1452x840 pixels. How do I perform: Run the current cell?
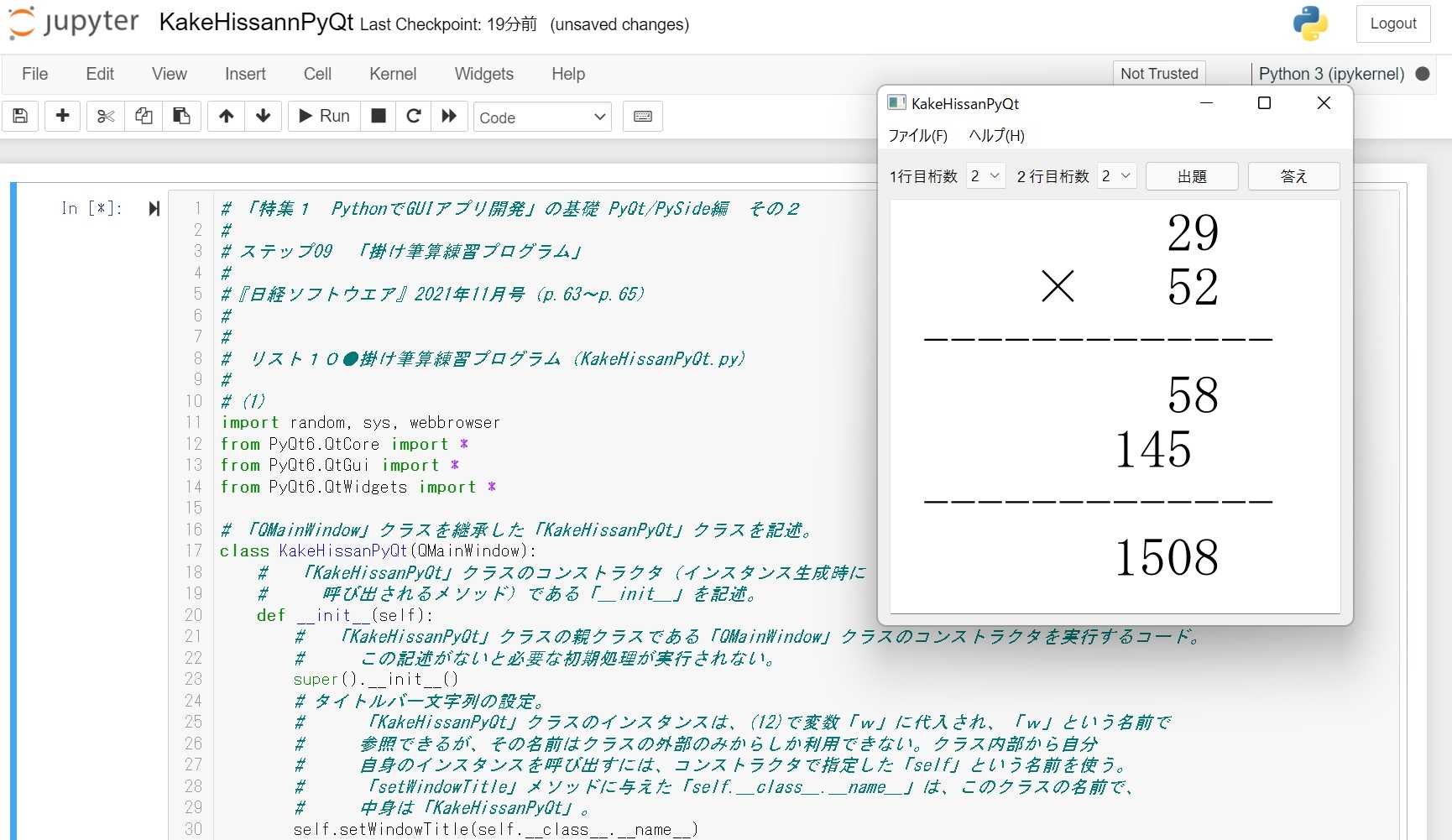(x=322, y=116)
